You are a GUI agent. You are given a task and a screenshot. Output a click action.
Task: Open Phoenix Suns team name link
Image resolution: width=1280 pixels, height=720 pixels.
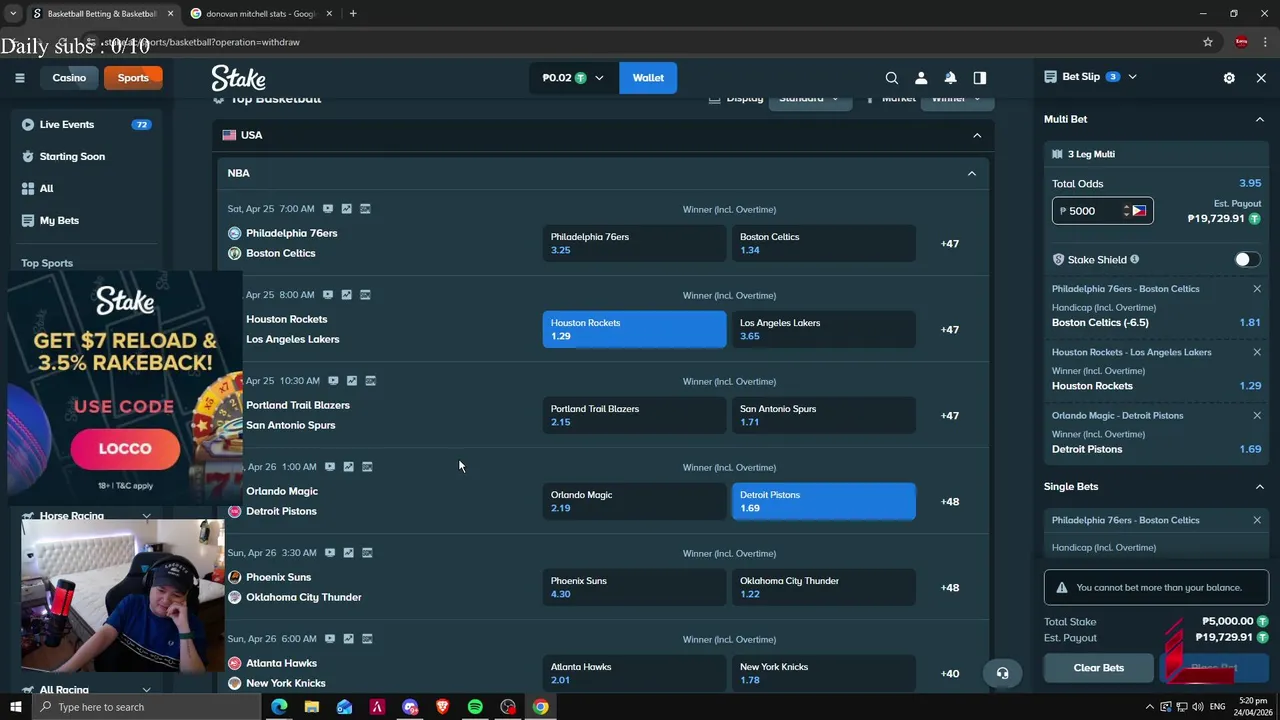[x=278, y=577]
